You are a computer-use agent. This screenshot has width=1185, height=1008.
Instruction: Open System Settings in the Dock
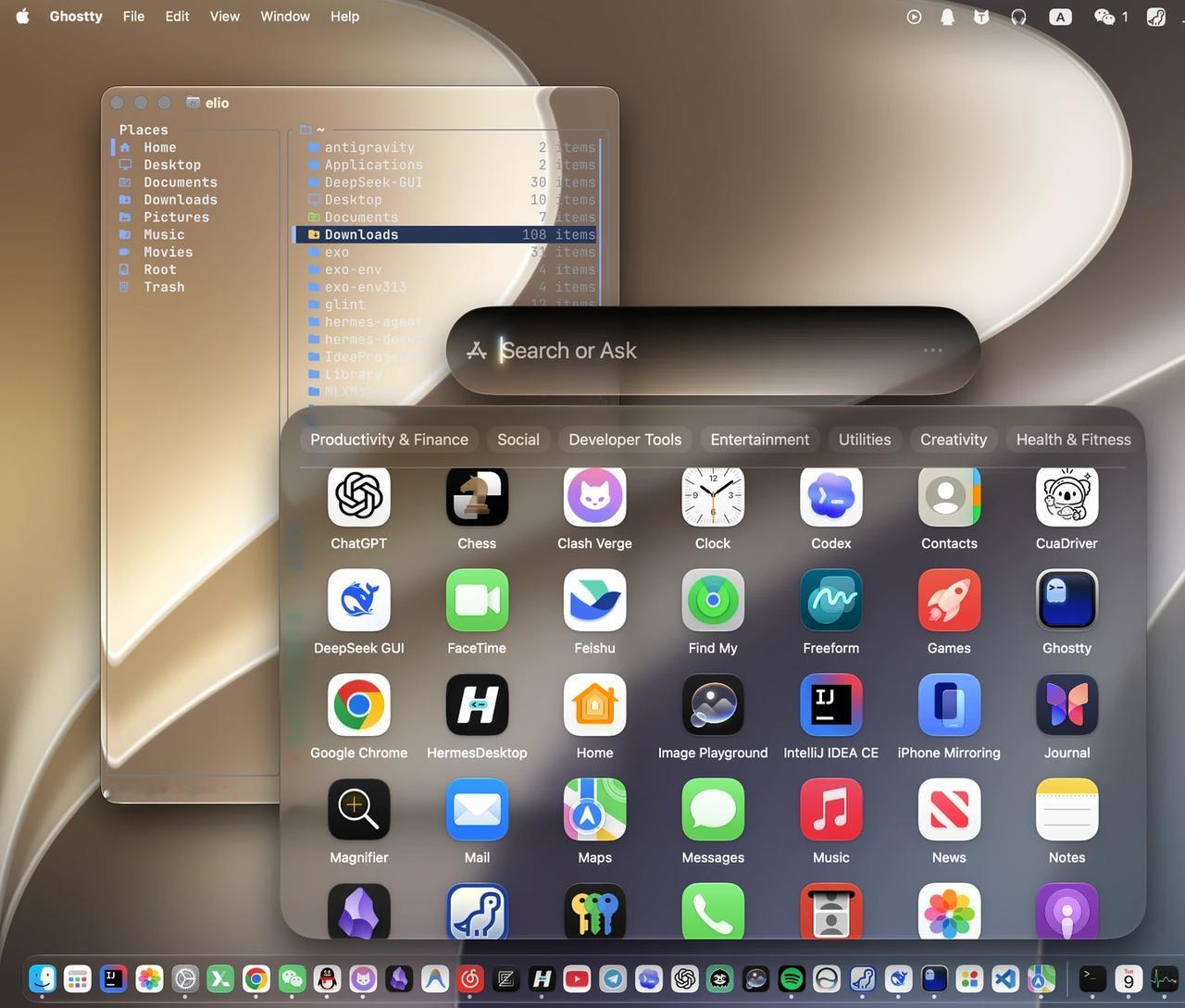pos(185,978)
